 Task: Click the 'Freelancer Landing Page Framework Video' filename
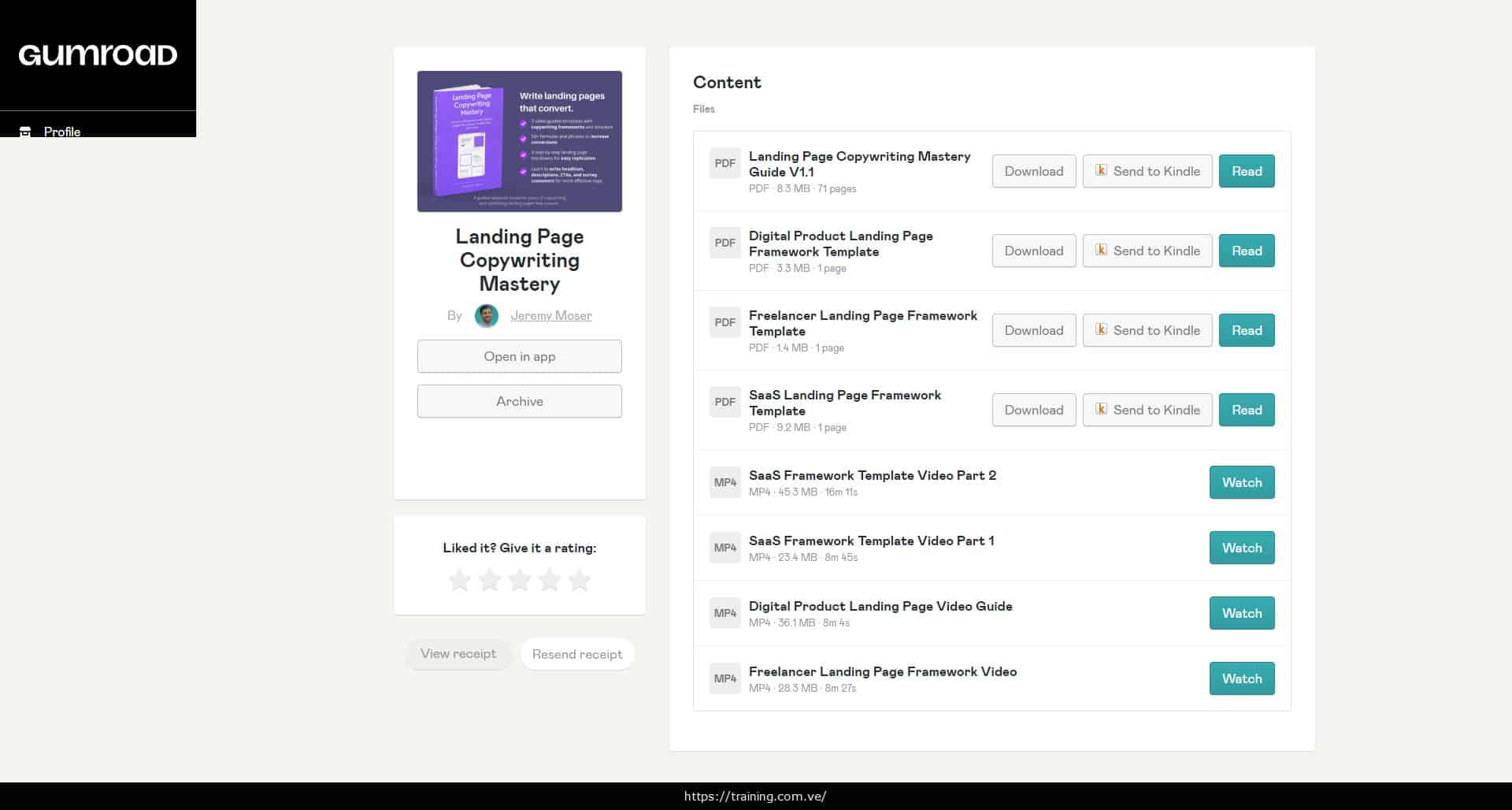(x=883, y=671)
